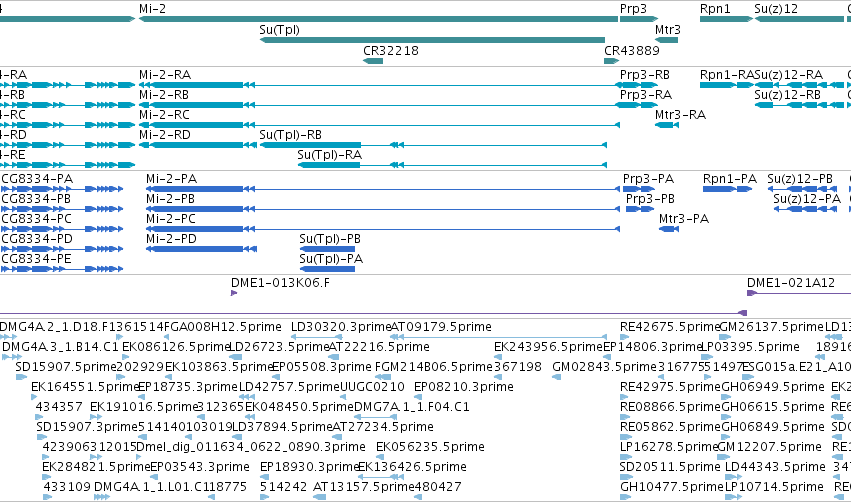Open coding sequence Mi-2-PD
The image size is (851, 502).
pyautogui.click(x=201, y=249)
